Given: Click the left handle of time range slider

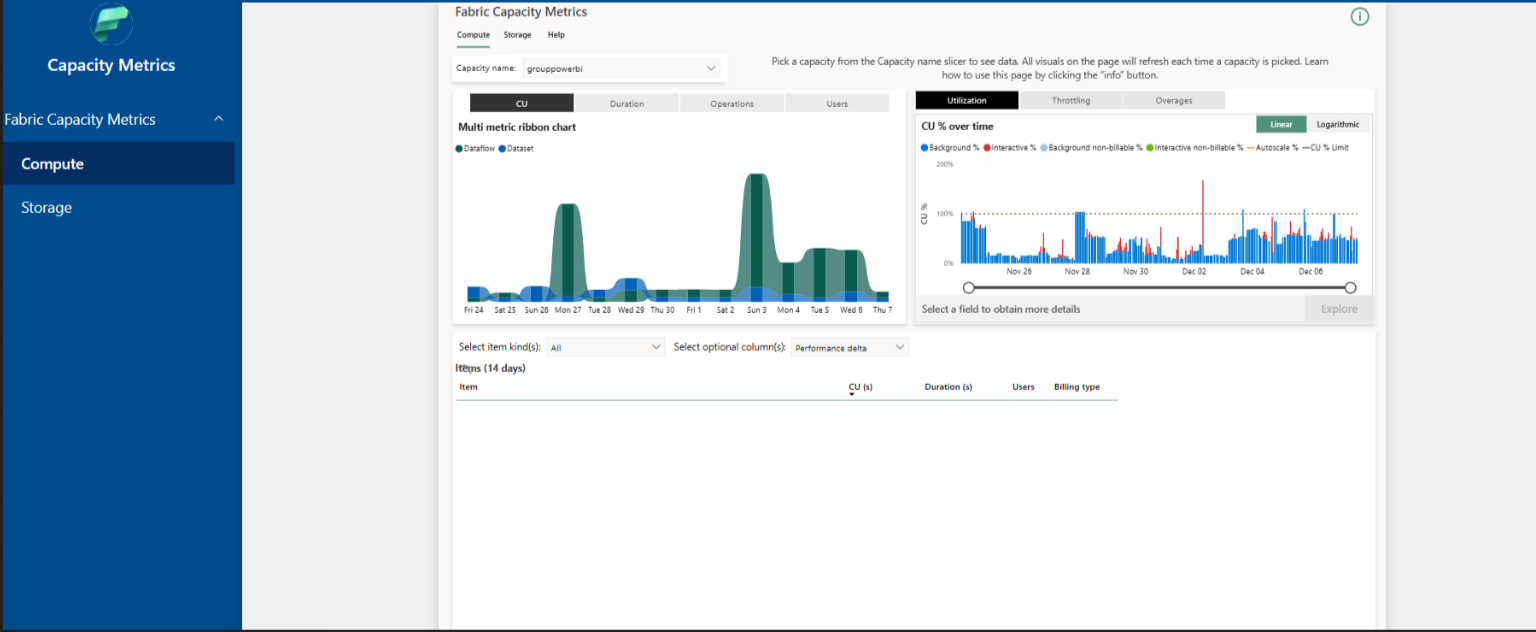Looking at the screenshot, I should [968, 287].
